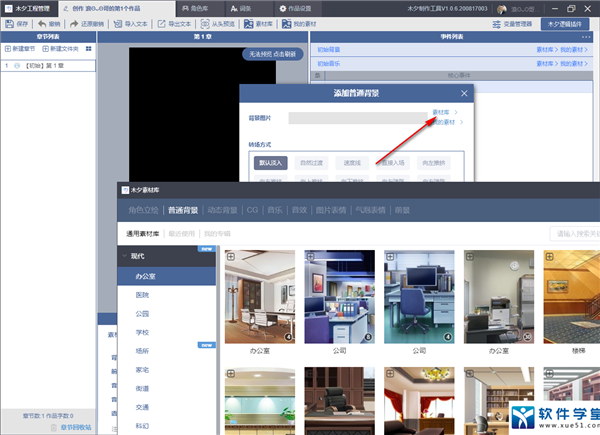Open the three-dot menu in 事件列表 header
600x435 pixels.
point(586,37)
